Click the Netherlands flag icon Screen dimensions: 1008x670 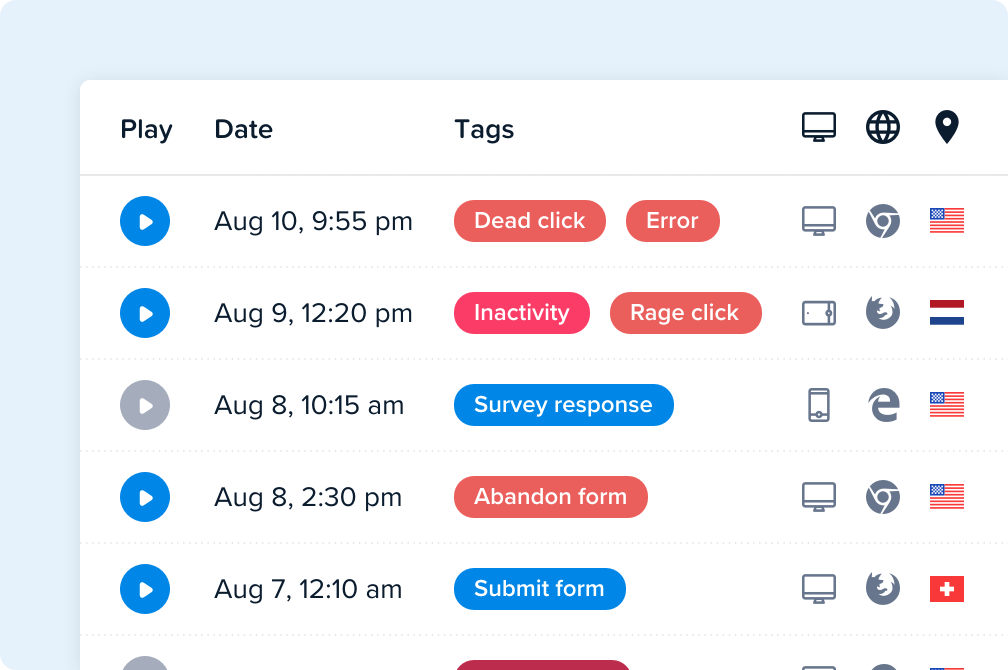(946, 312)
